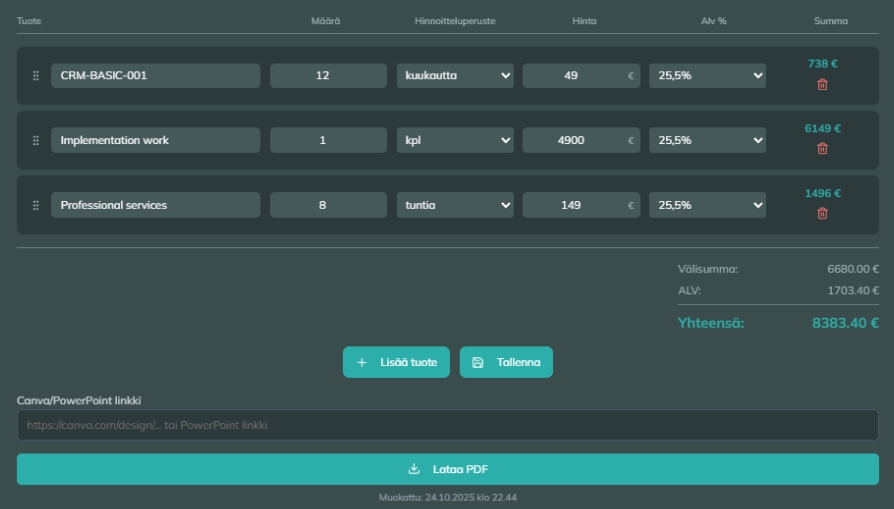Save with the 'Tallenna' button
Screen dimensions: 894x509
[x=506, y=362]
